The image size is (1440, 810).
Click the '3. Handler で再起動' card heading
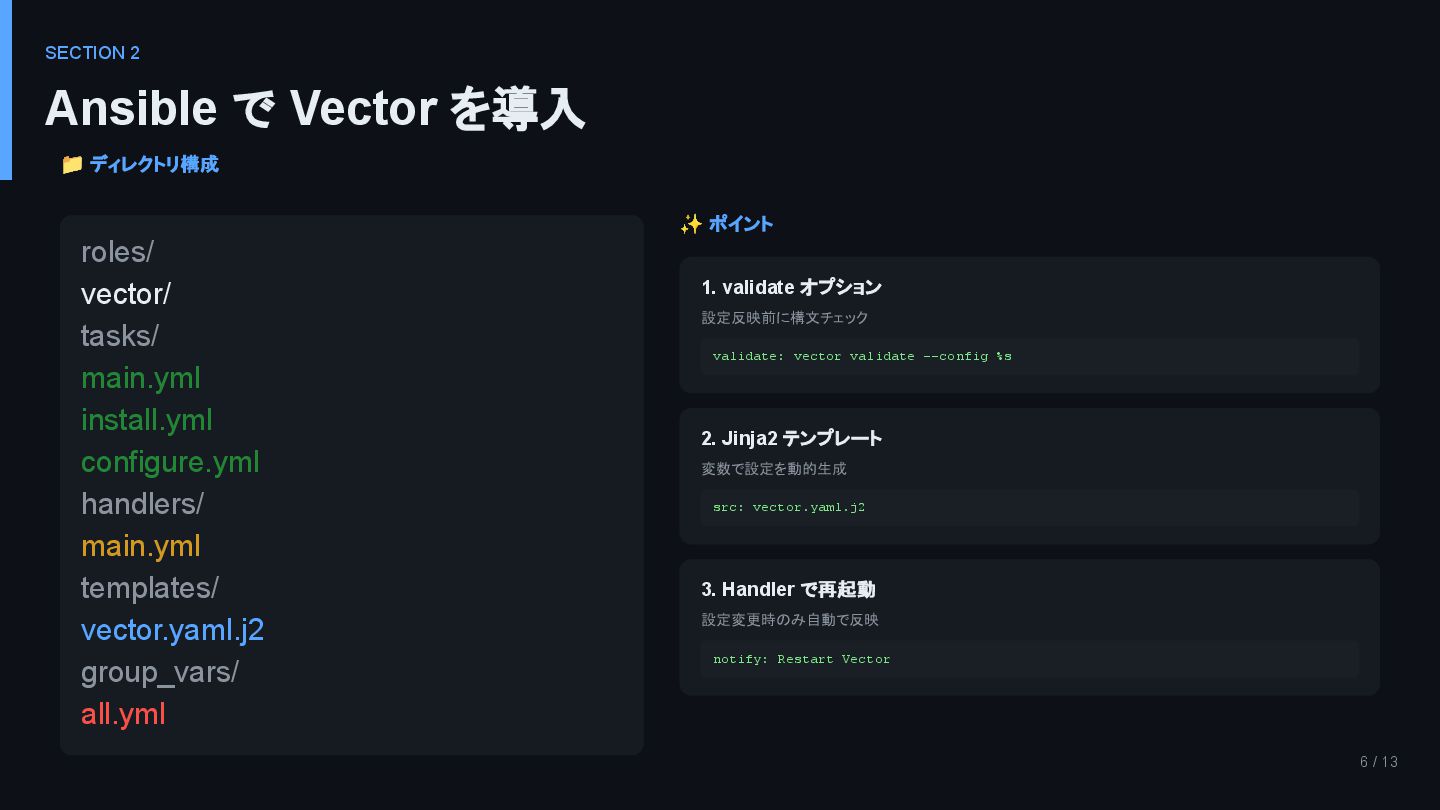coord(788,589)
